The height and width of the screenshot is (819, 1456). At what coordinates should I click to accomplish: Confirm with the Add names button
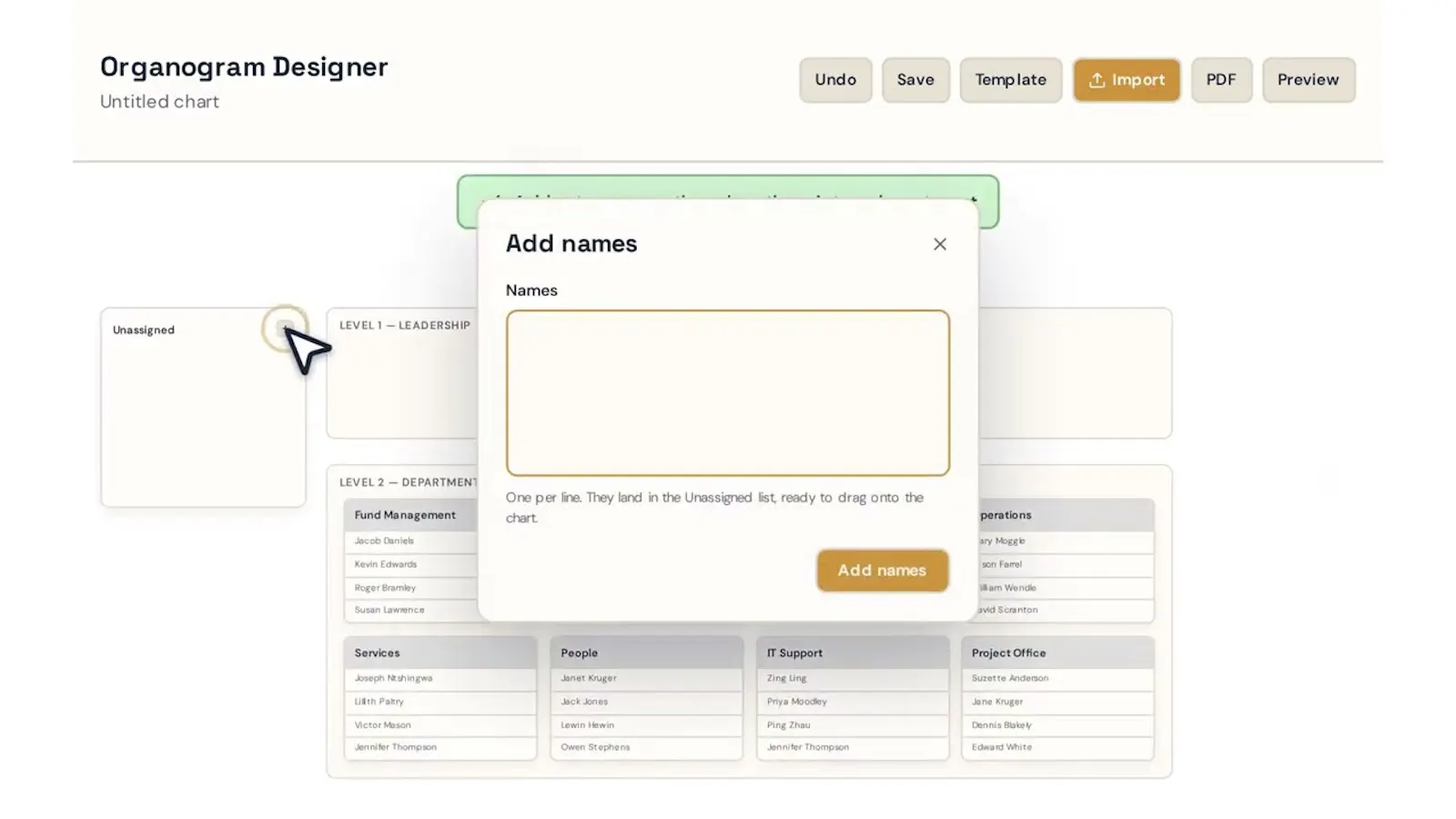(x=882, y=571)
